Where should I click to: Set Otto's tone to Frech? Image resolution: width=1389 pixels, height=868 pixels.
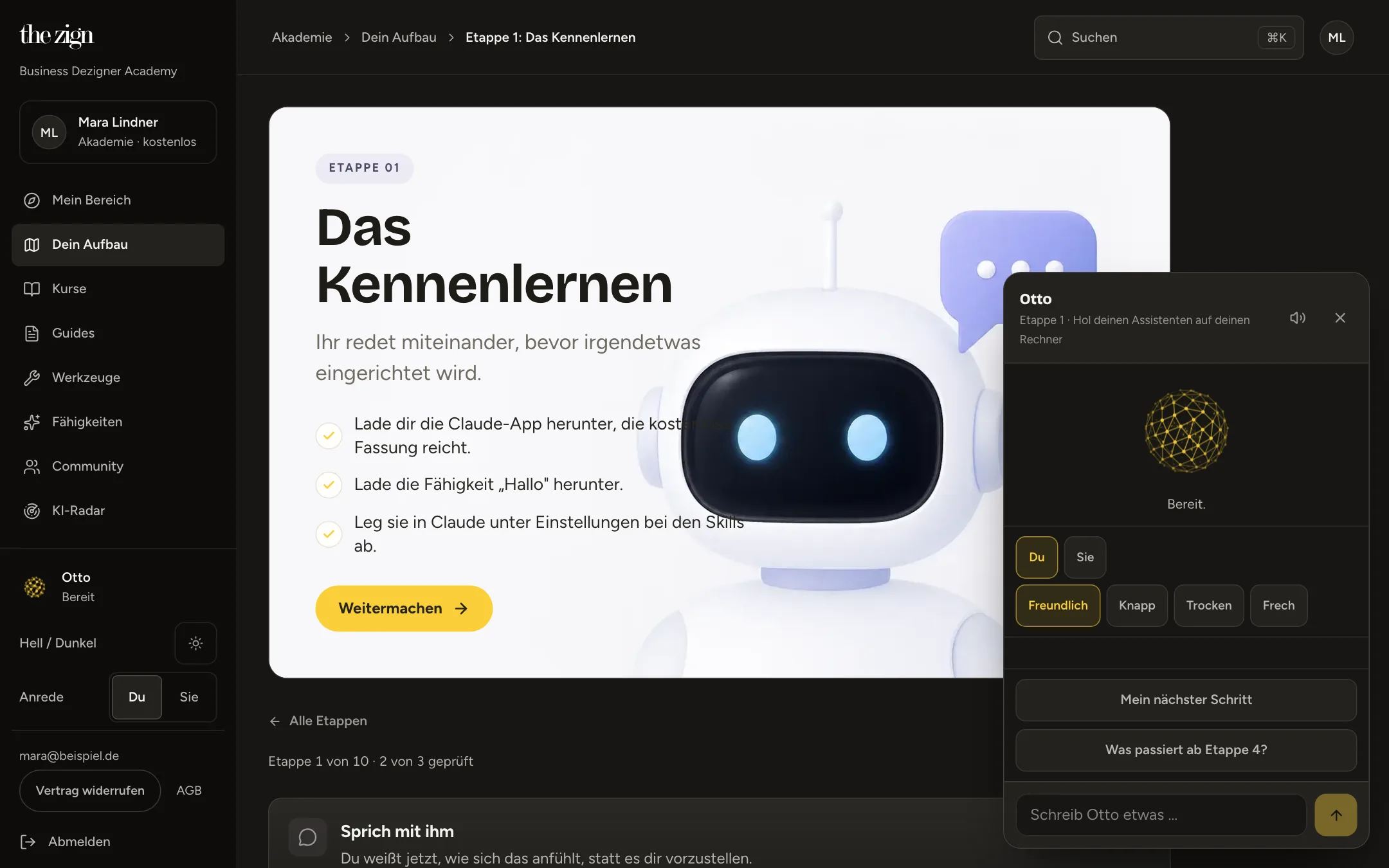tap(1278, 606)
